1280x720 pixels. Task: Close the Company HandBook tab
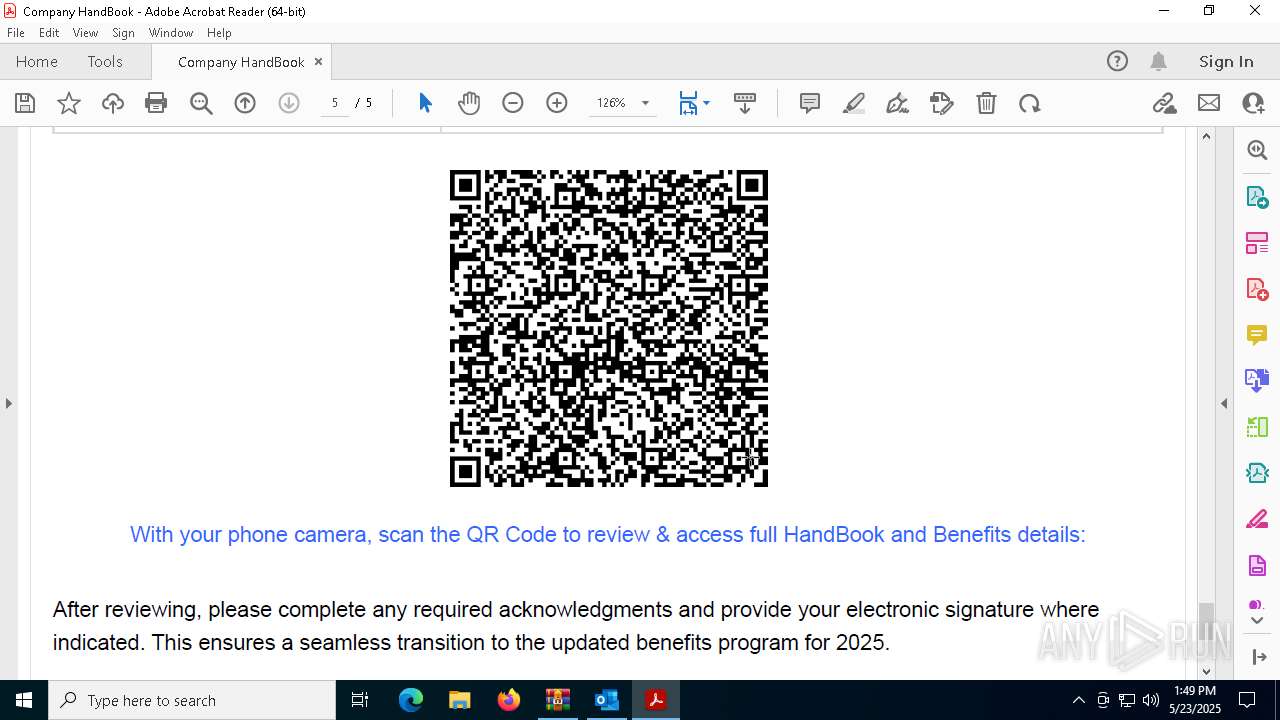tap(318, 61)
